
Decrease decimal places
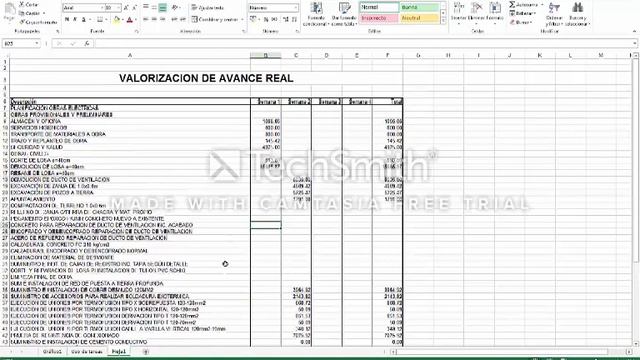pyautogui.click(x=294, y=19)
